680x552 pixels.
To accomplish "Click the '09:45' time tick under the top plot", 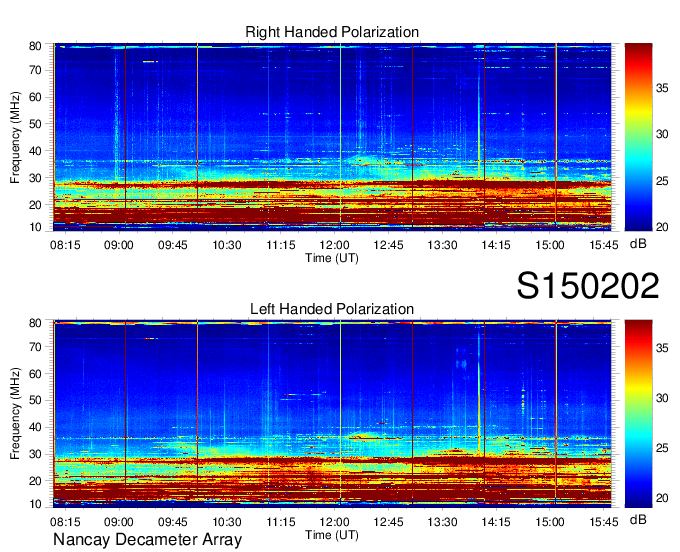I will tap(173, 245).
